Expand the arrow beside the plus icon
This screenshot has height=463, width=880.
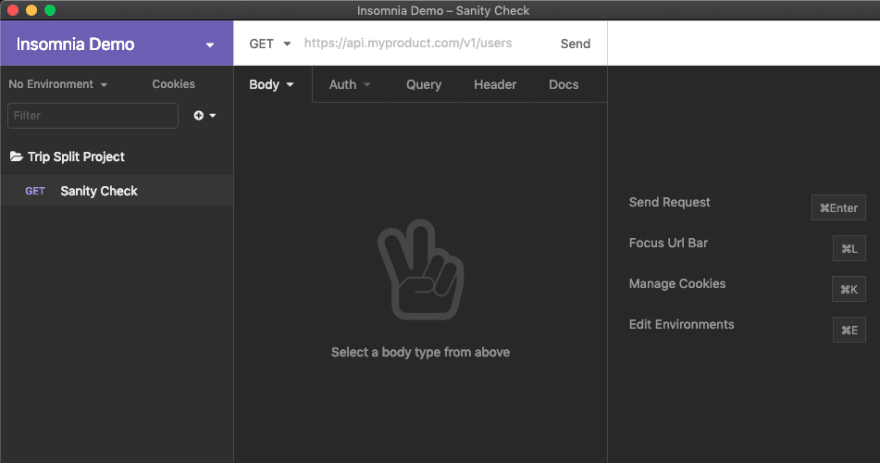(213, 116)
